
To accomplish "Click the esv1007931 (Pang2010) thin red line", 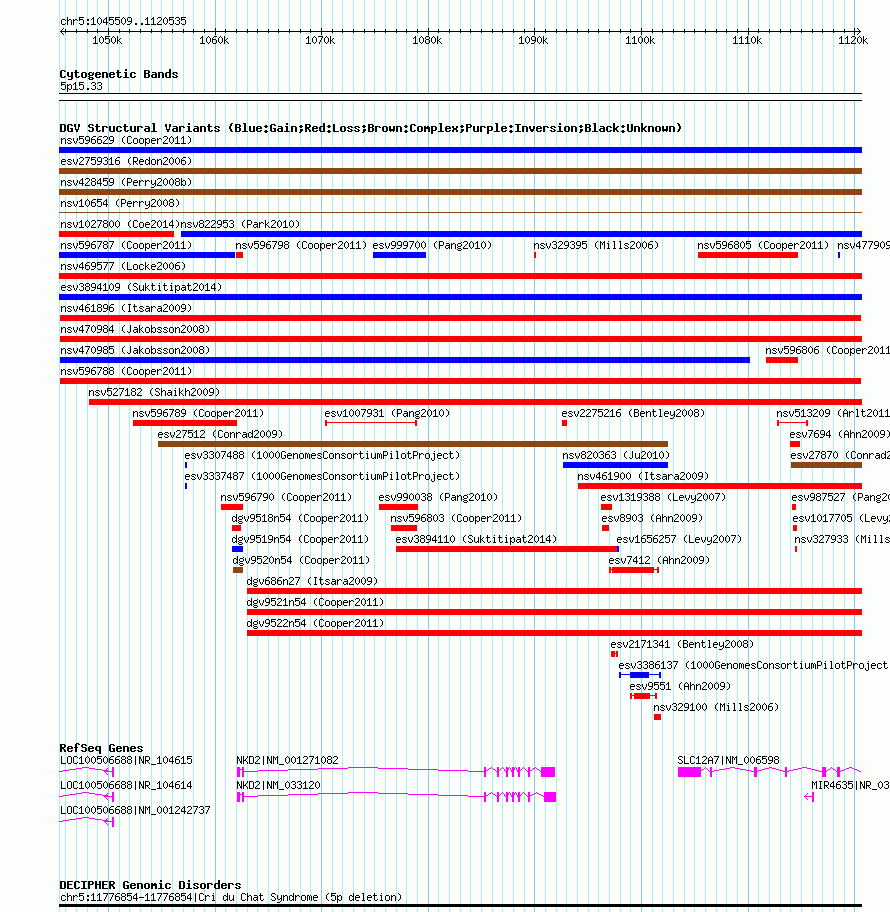I will 371,423.
